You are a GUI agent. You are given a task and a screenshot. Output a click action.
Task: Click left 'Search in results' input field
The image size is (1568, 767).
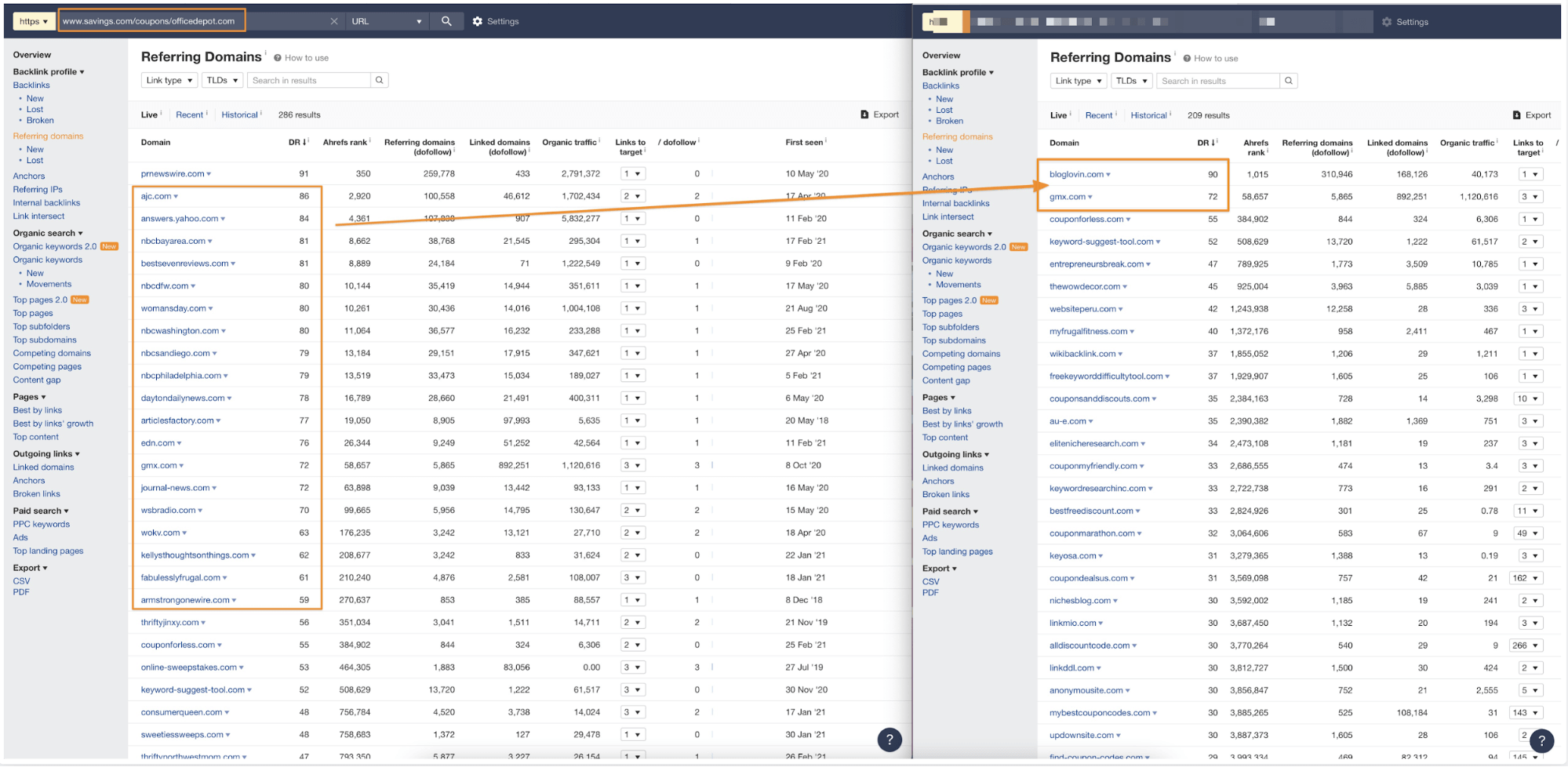pos(309,80)
